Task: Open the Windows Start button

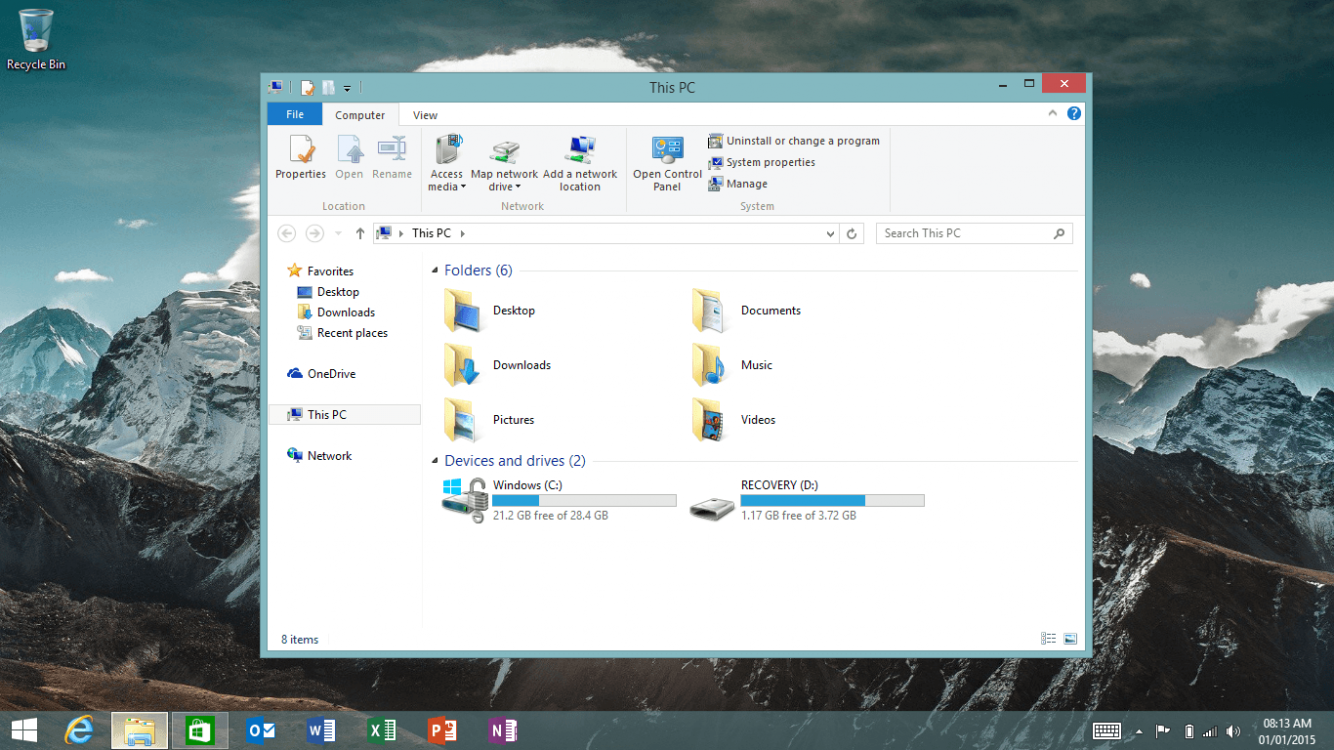Action: [x=24, y=731]
